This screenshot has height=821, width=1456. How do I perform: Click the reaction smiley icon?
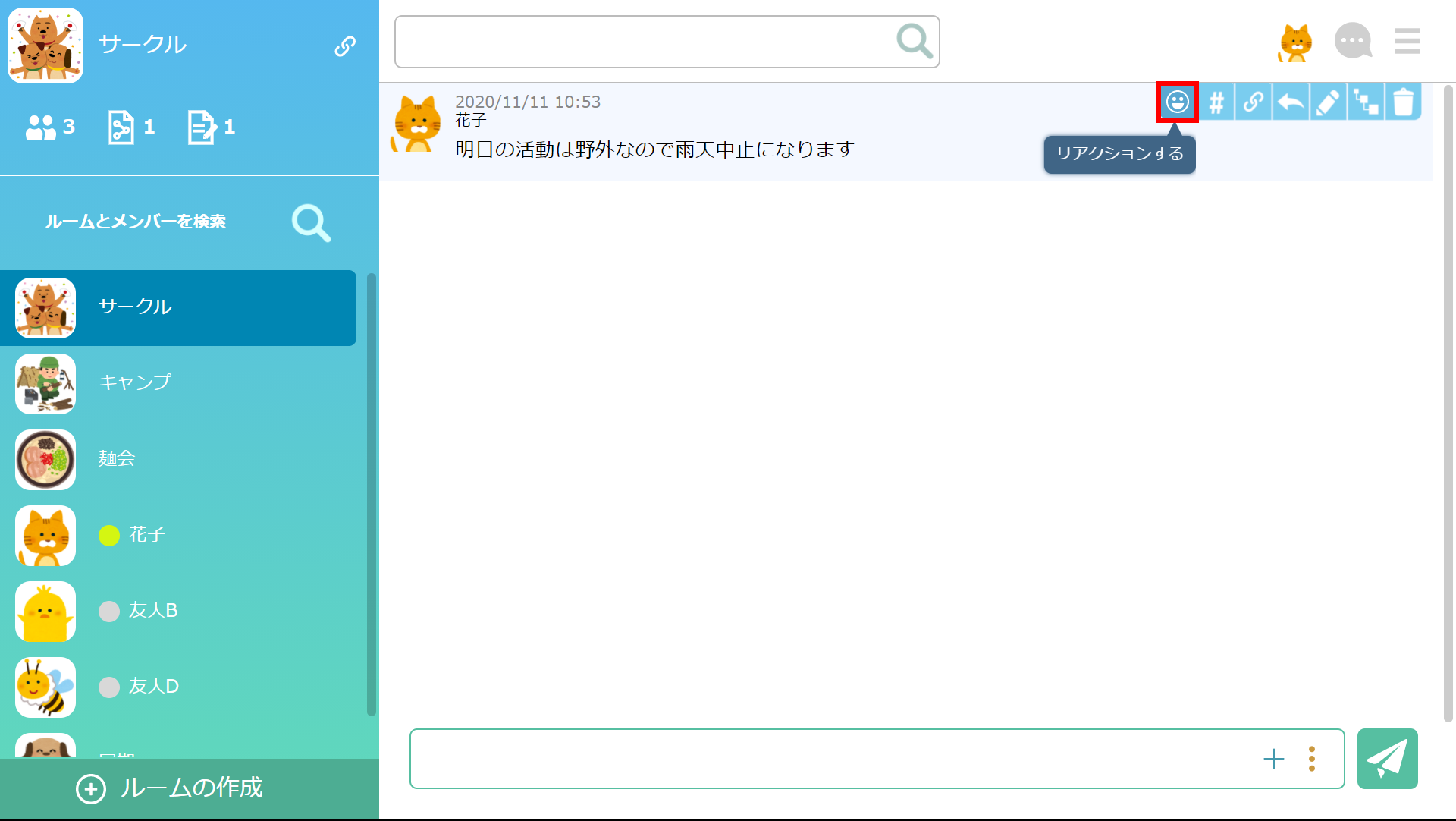tap(1178, 102)
